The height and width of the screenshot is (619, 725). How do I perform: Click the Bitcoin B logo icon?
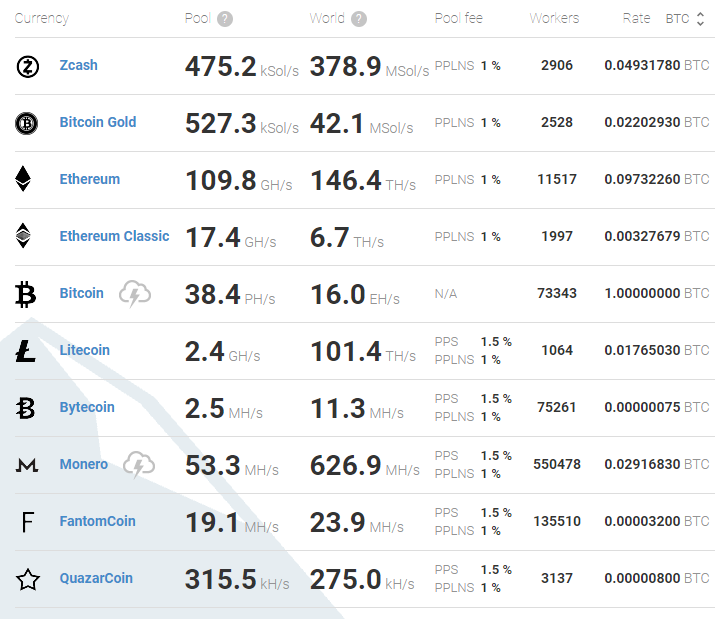coord(25,295)
